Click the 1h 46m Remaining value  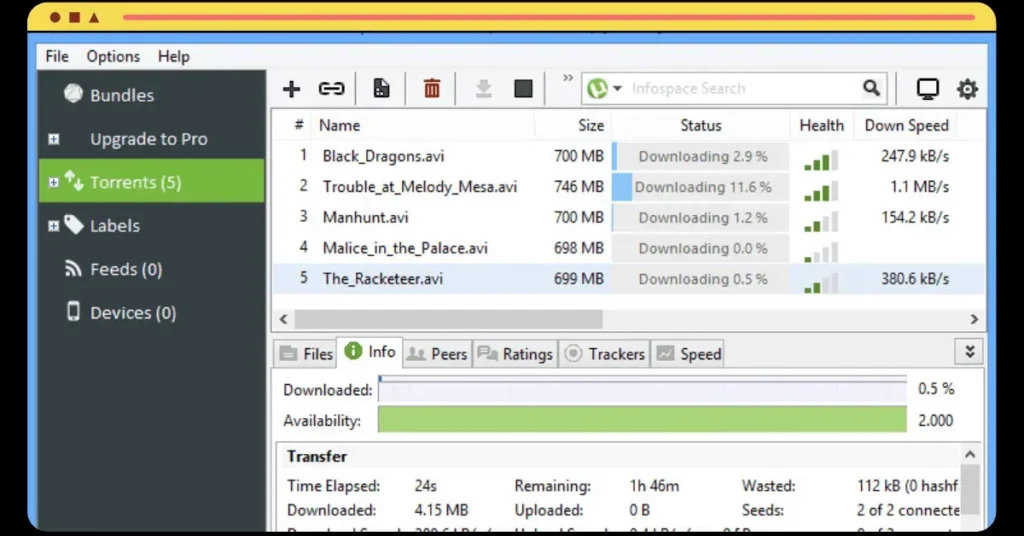654,486
